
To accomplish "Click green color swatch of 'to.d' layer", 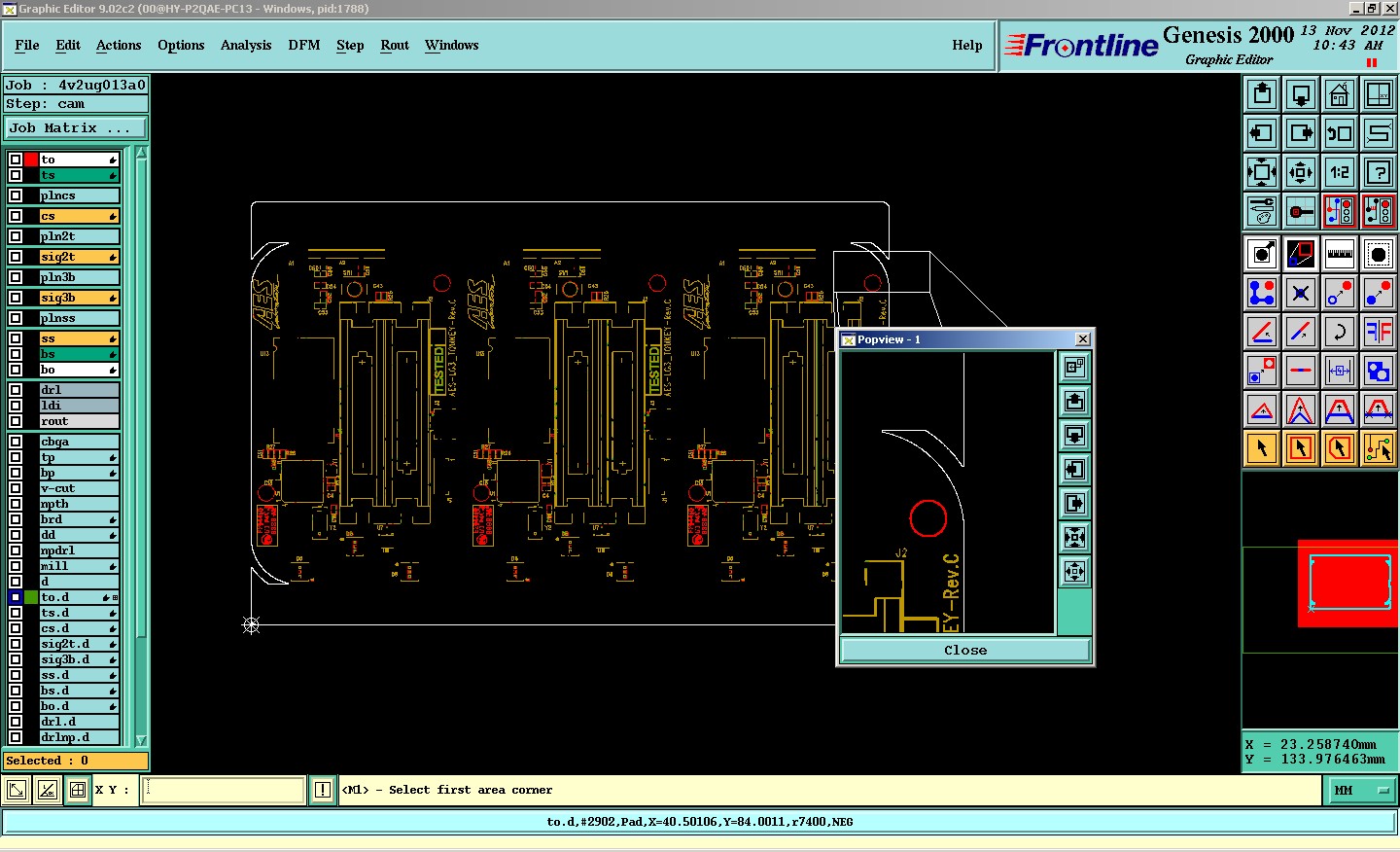I will [31, 597].
